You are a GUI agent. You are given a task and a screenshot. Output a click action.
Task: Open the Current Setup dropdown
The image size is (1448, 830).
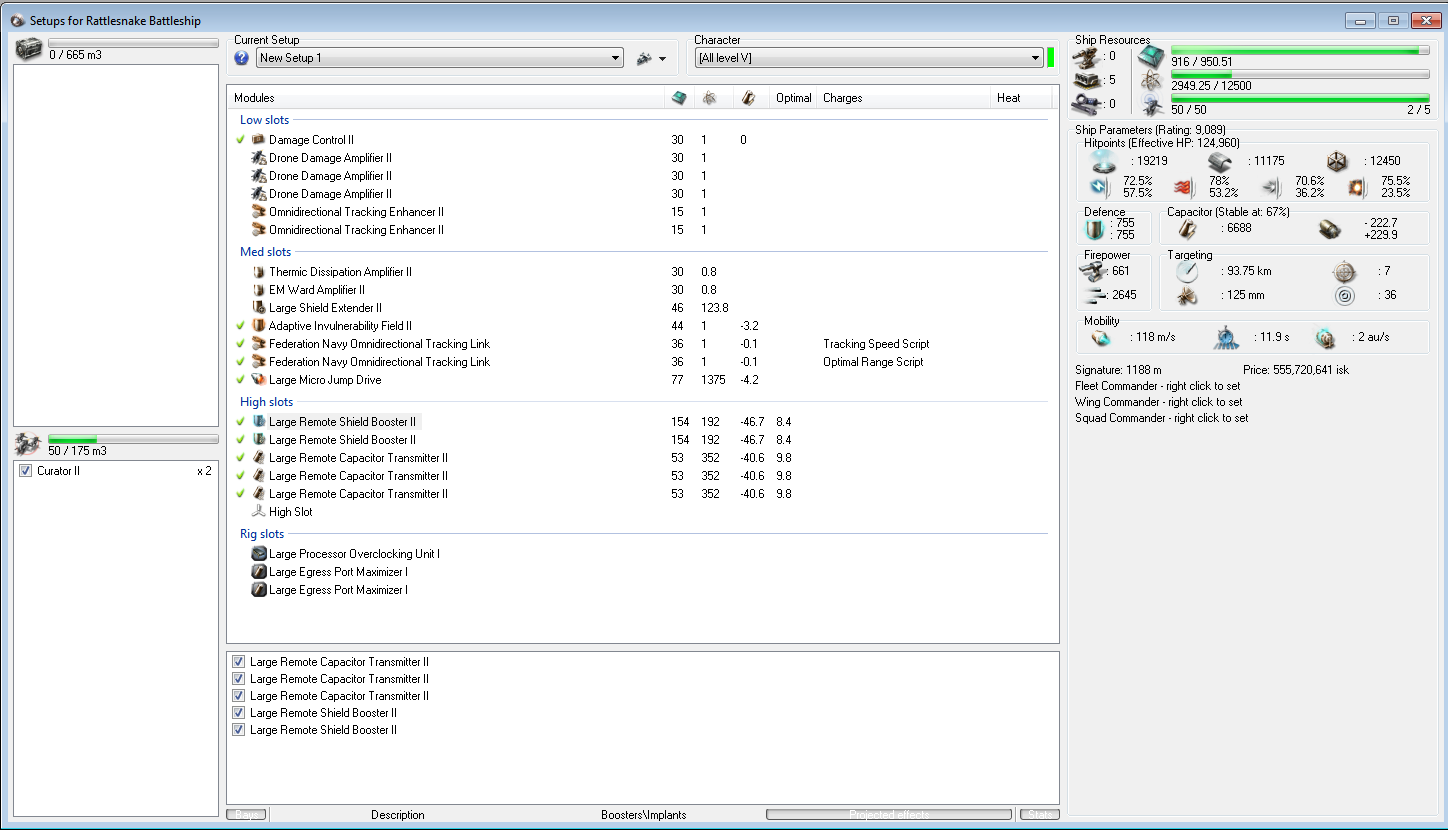coord(615,58)
